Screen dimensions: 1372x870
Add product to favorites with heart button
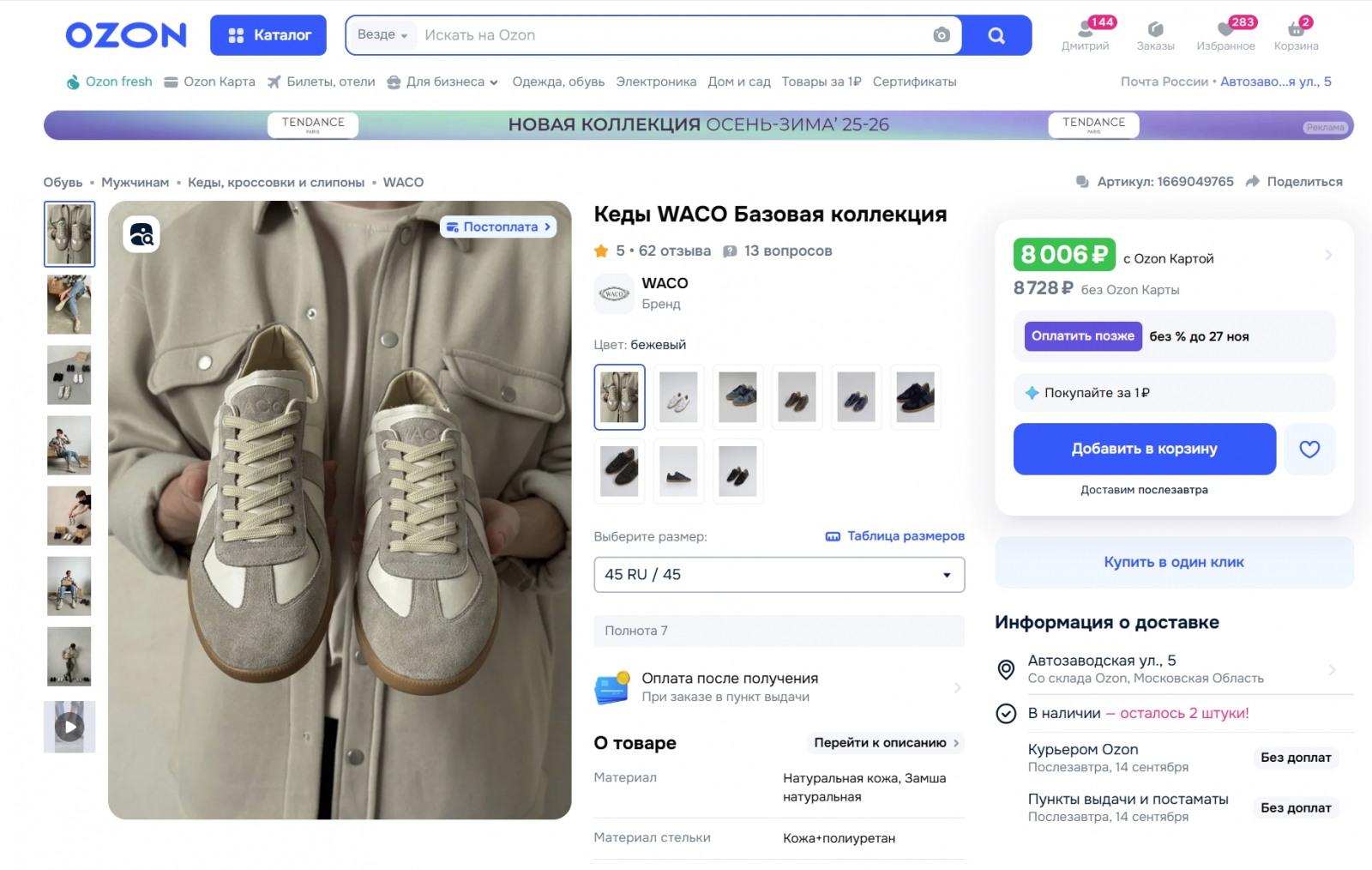coord(1309,449)
